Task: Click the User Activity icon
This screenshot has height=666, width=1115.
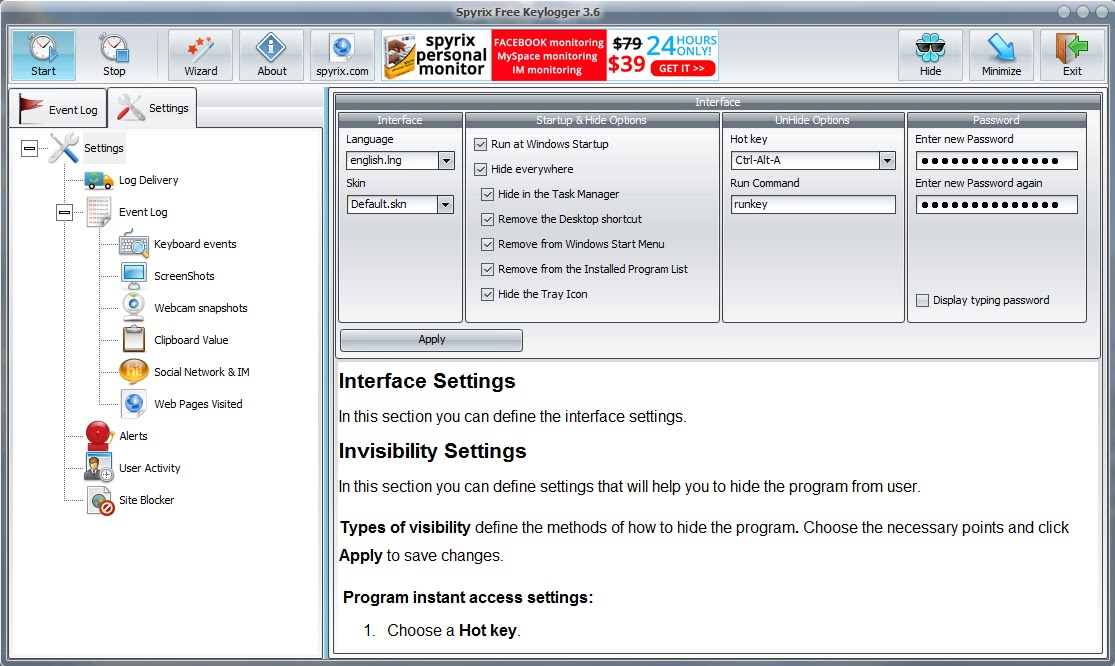Action: (x=98, y=467)
